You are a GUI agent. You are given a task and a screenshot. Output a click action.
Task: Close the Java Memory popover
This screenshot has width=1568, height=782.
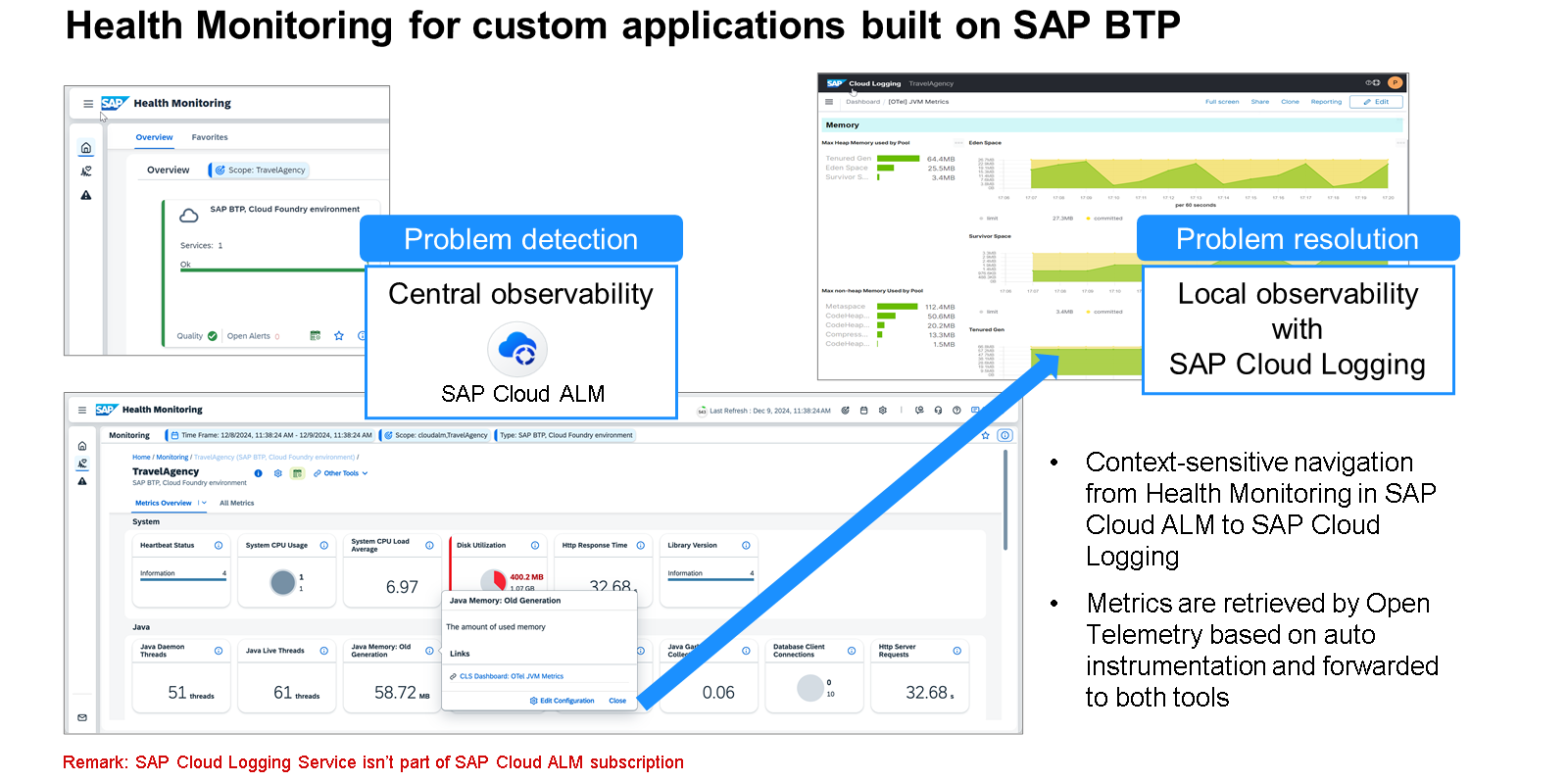617,701
